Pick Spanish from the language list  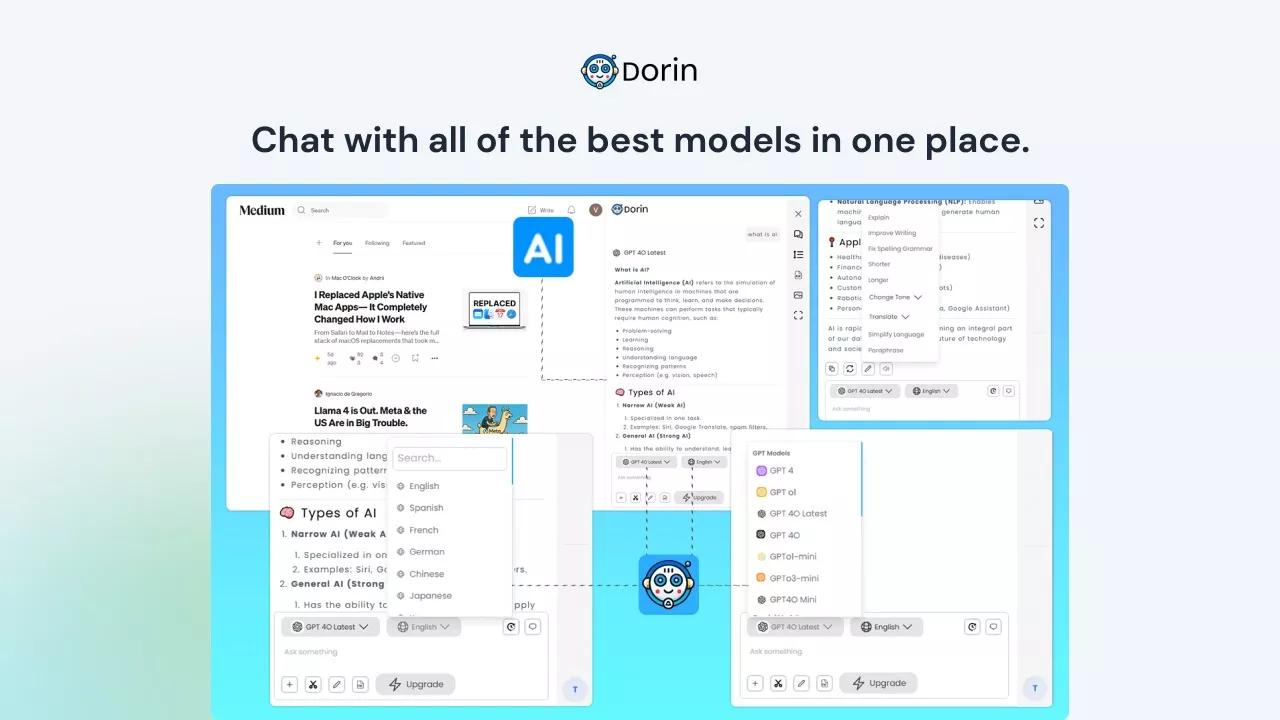(x=425, y=508)
